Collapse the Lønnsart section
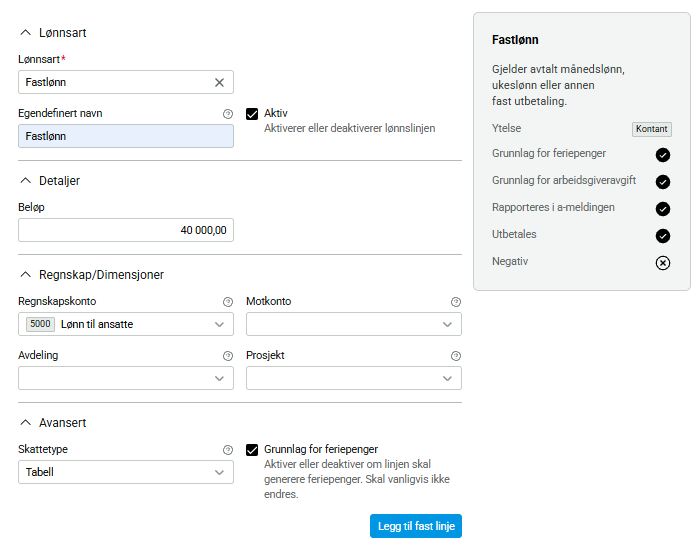Viewport: 694px width, 554px height. coord(26,33)
